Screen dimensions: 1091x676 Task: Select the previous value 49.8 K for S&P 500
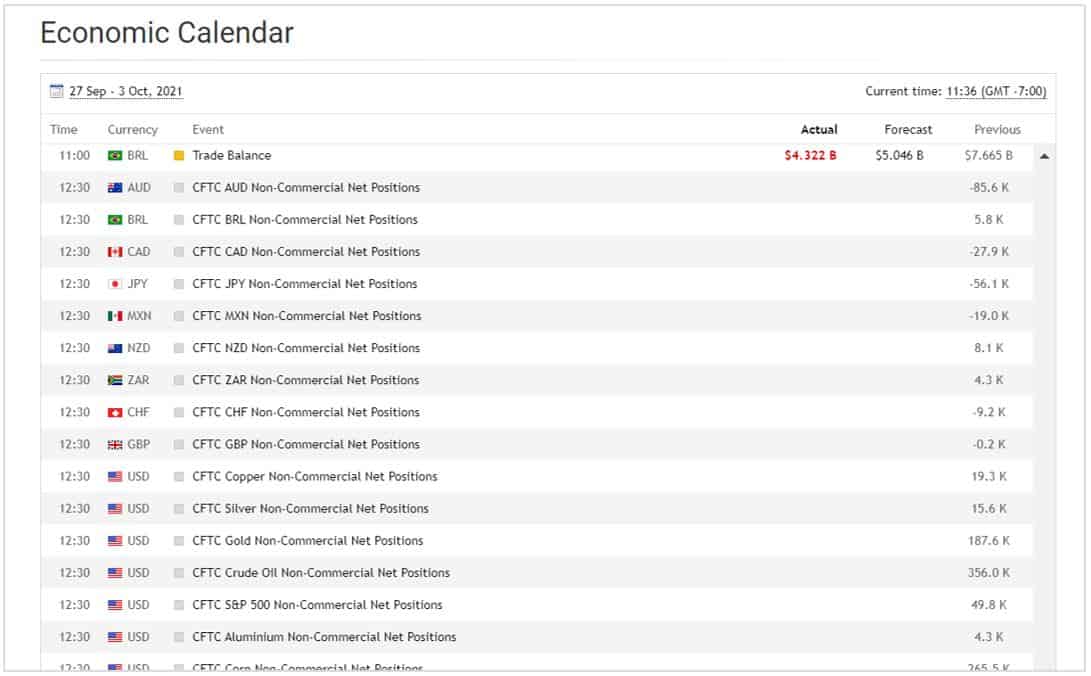(x=988, y=605)
